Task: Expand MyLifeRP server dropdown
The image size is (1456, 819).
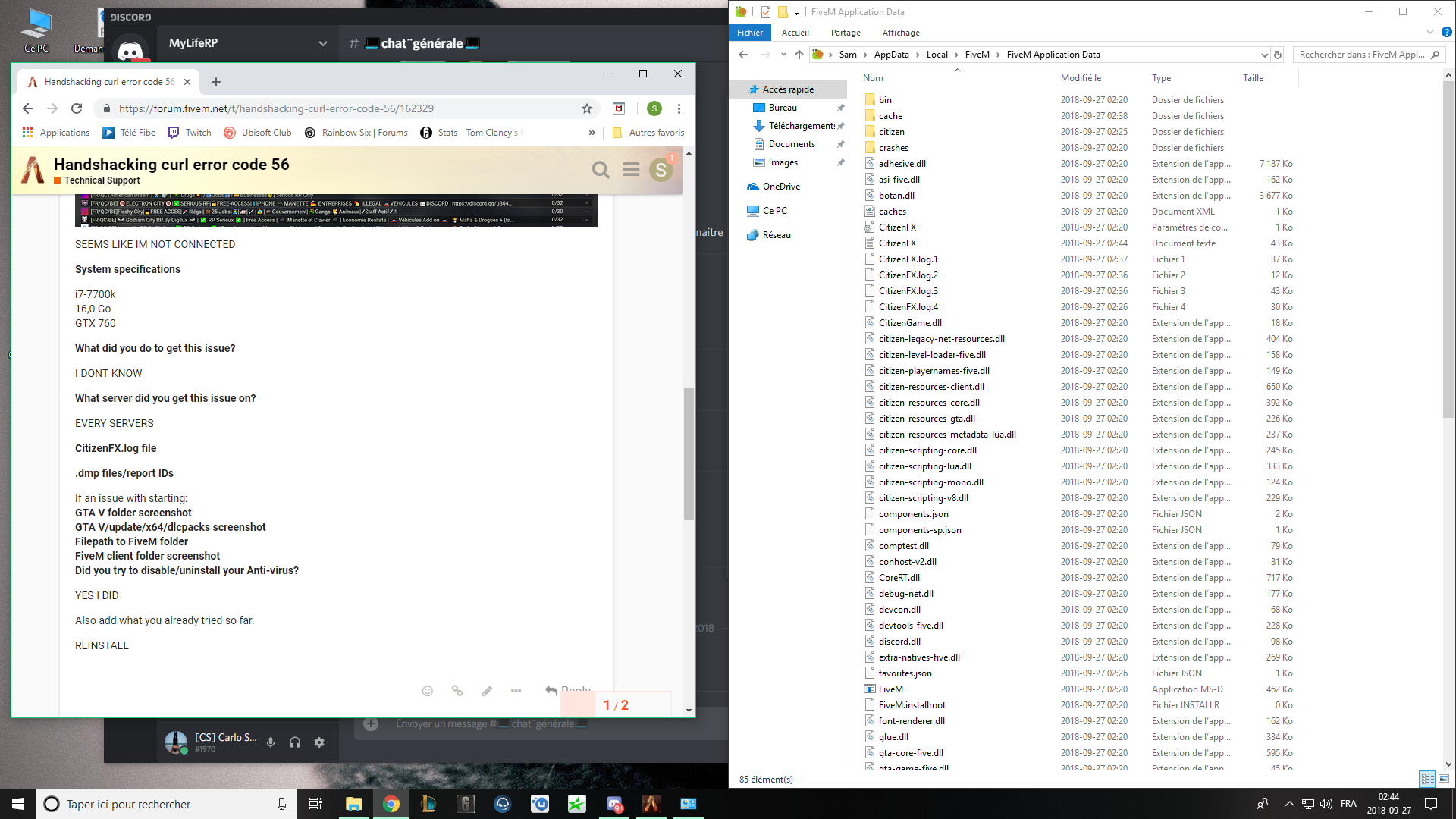Action: pos(323,43)
